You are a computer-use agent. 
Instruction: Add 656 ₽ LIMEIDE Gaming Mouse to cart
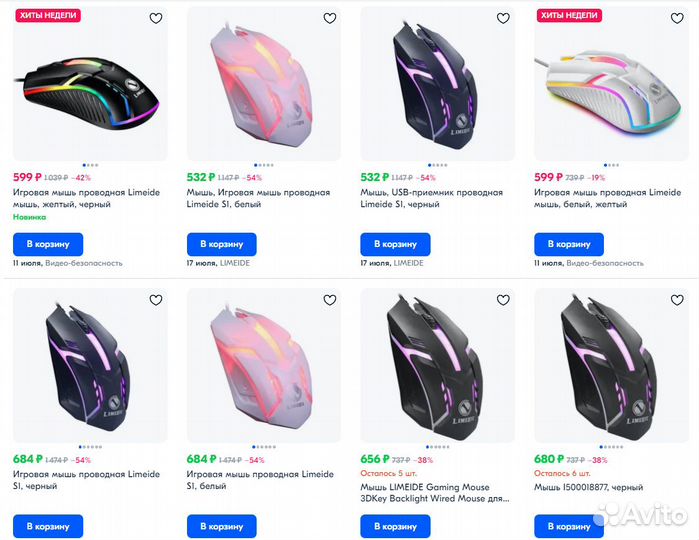pos(395,526)
